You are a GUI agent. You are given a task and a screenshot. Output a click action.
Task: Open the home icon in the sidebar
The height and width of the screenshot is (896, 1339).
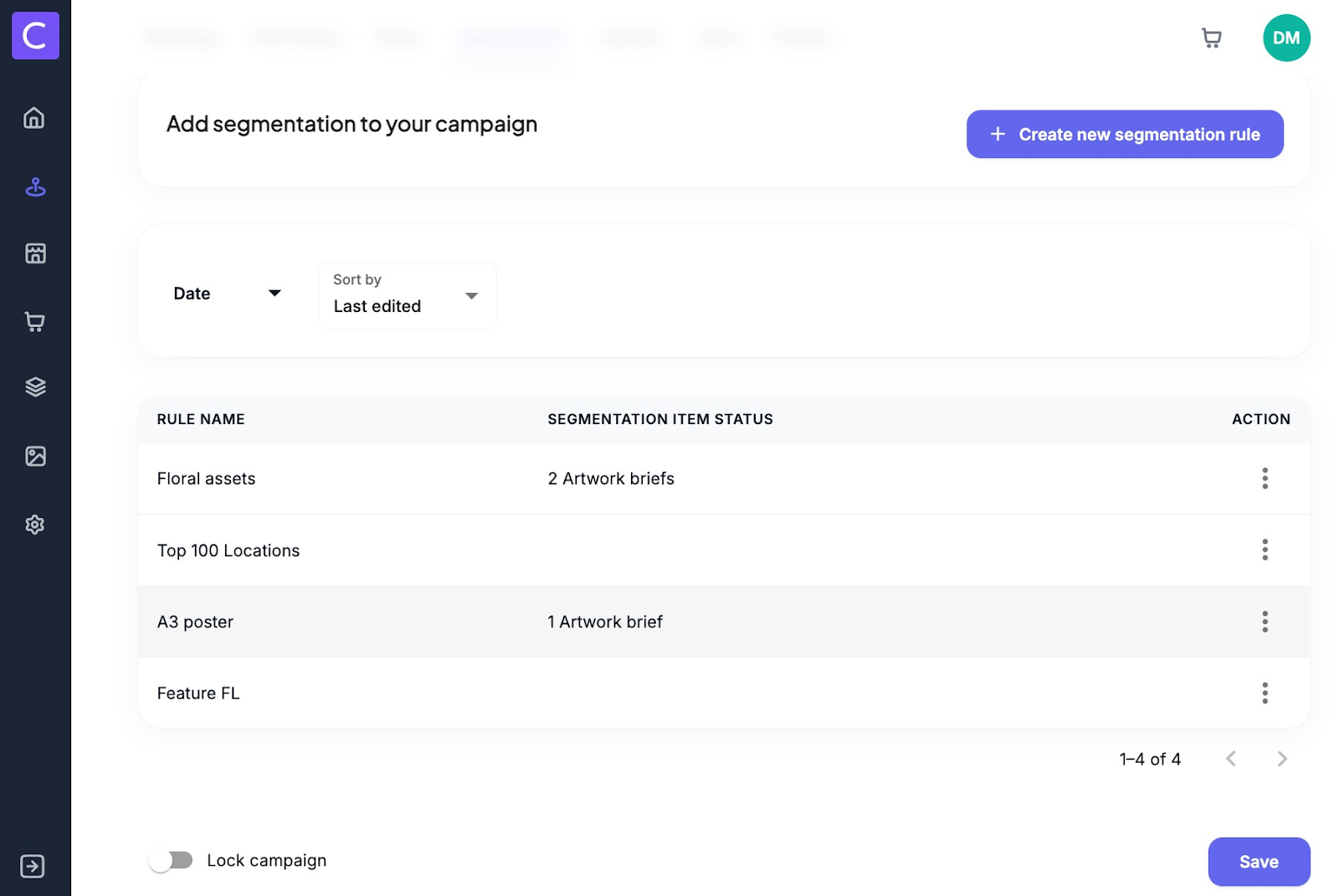(34, 118)
